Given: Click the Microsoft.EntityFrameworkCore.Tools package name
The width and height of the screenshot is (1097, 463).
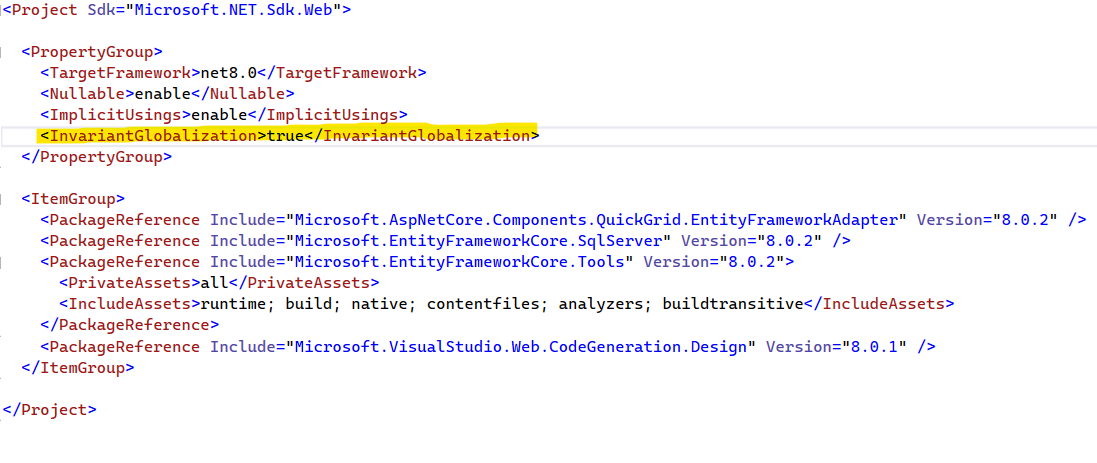Looking at the screenshot, I should (459, 262).
